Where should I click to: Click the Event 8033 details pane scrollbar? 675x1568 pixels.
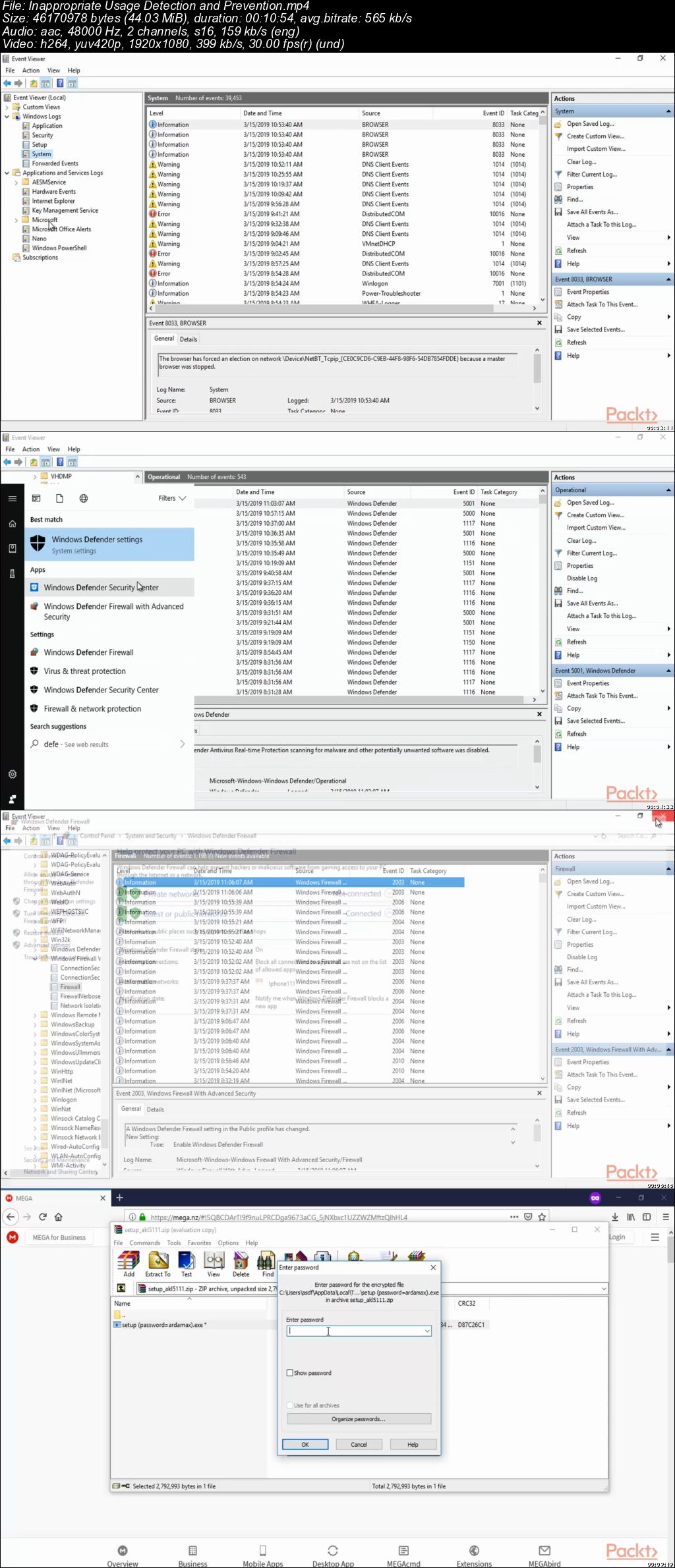point(537,379)
